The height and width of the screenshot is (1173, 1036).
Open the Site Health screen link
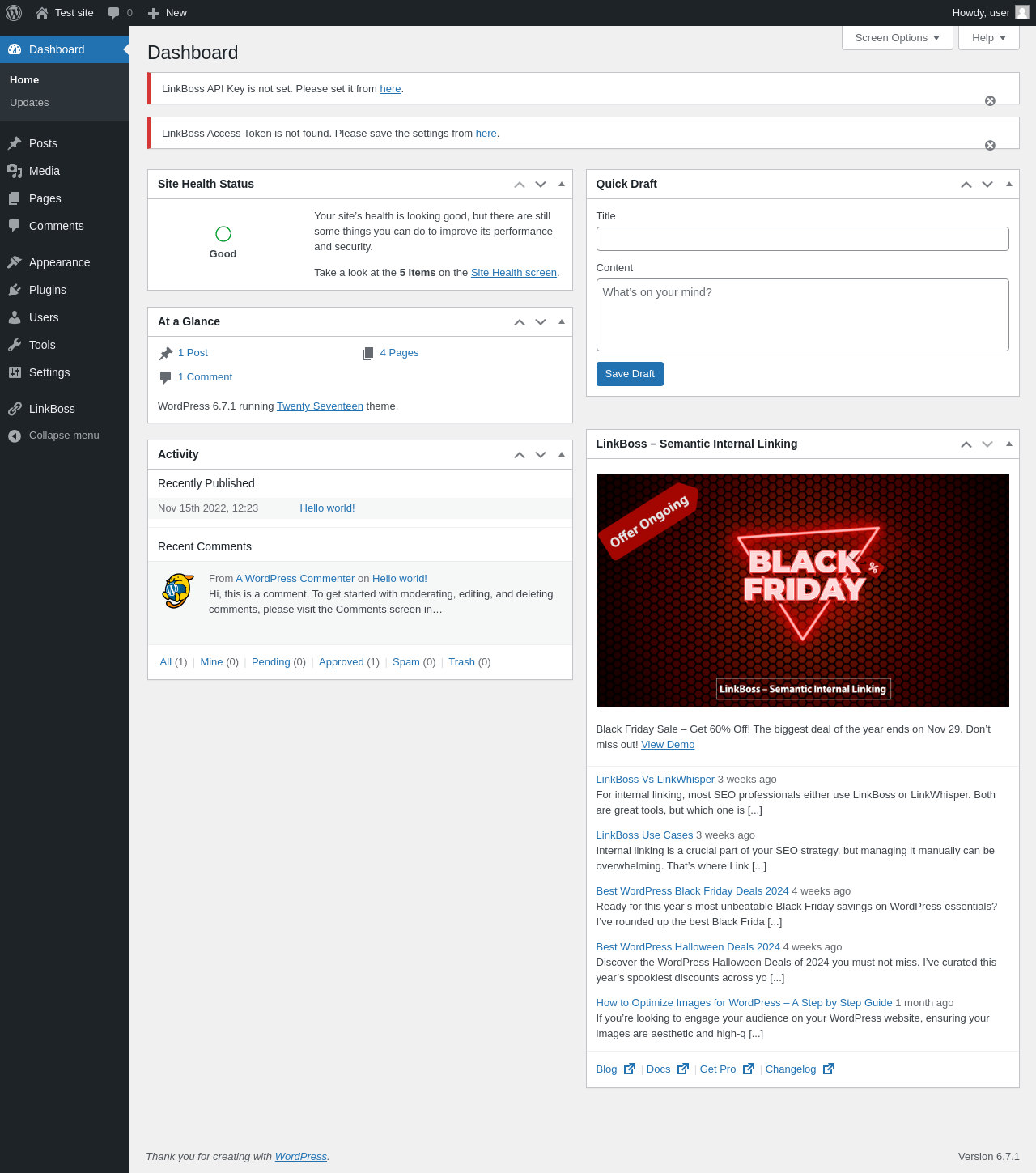[x=514, y=273]
